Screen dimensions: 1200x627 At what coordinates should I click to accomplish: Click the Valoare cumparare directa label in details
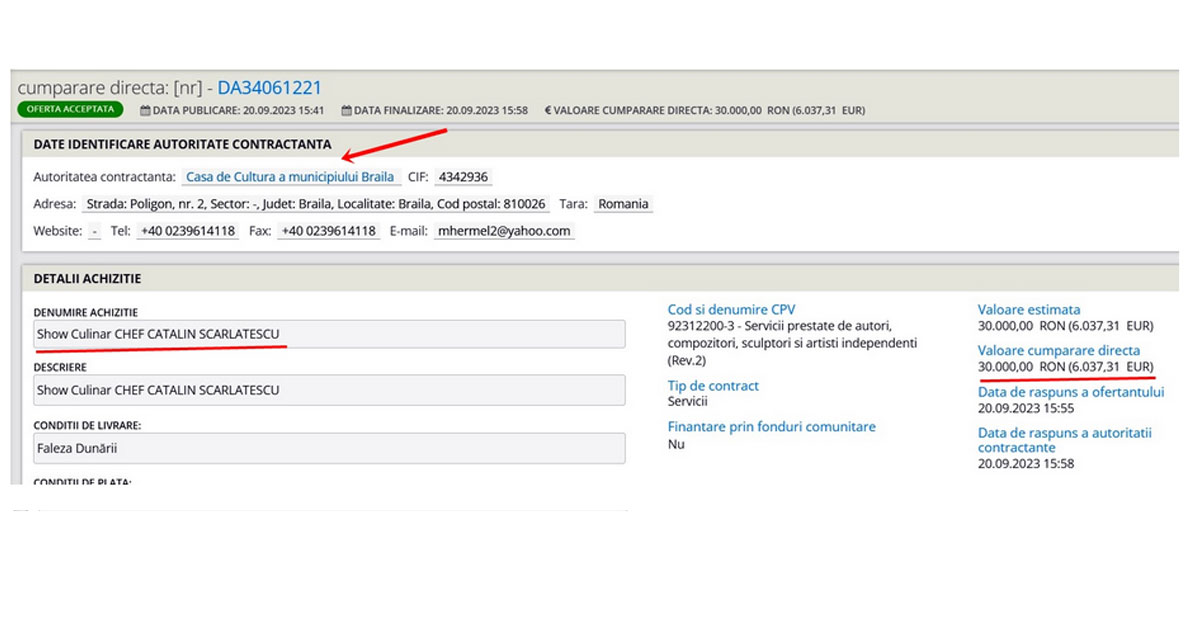[x=1059, y=351]
